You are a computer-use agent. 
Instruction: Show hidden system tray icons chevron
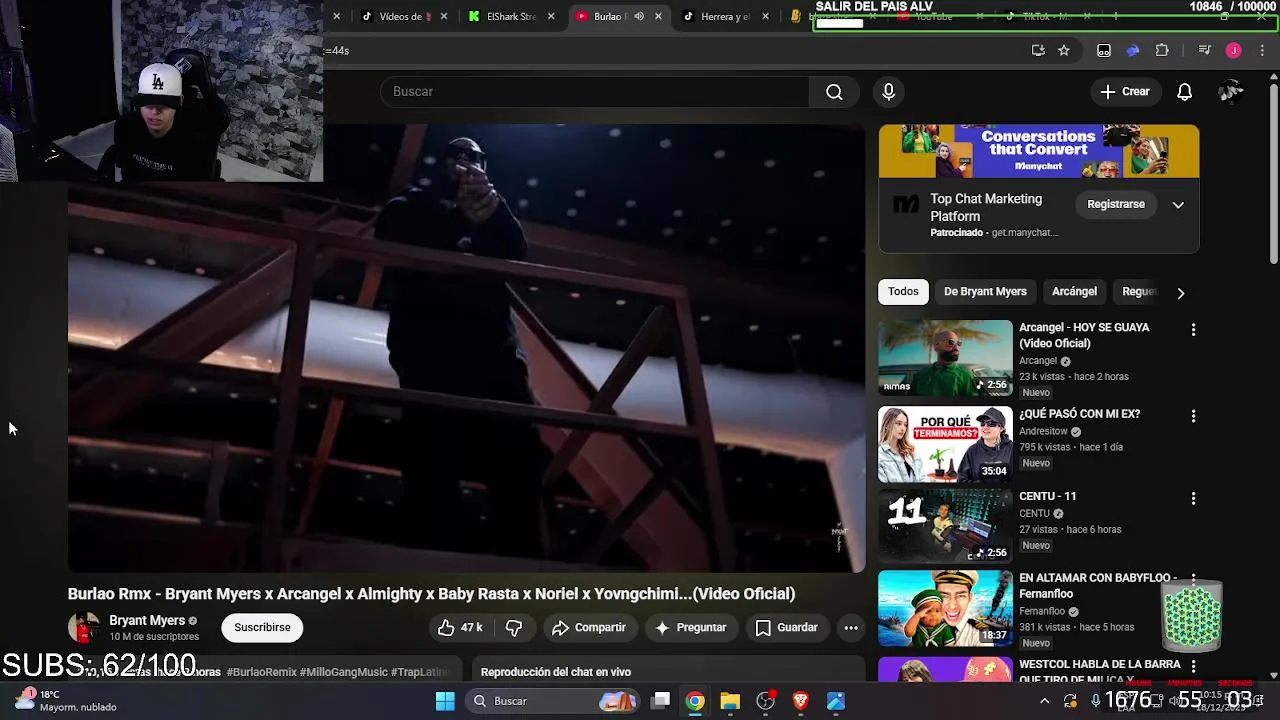tap(1044, 702)
